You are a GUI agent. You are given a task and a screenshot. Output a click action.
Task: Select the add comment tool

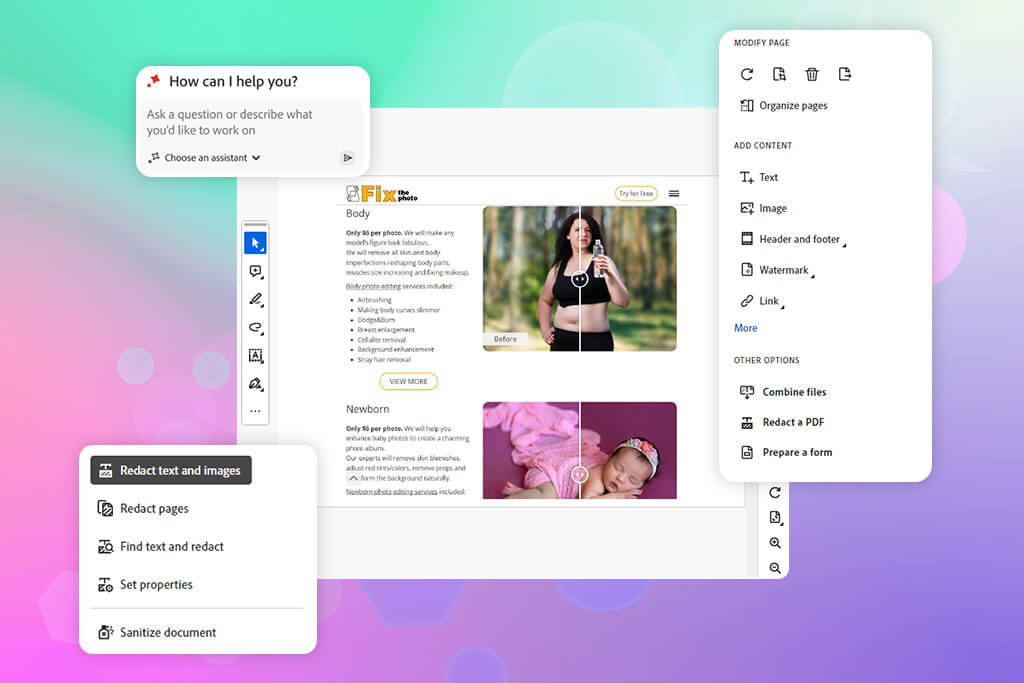pos(255,271)
